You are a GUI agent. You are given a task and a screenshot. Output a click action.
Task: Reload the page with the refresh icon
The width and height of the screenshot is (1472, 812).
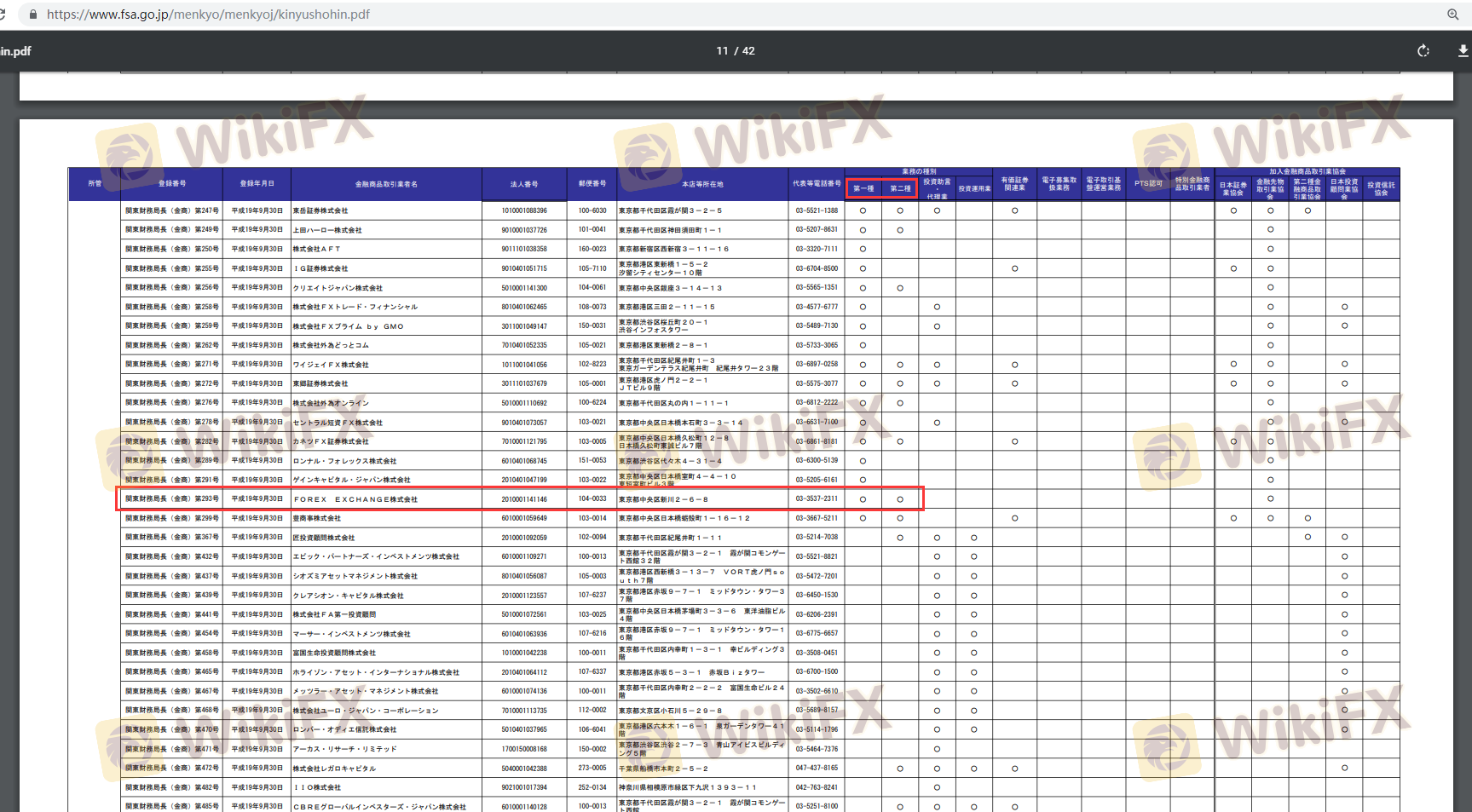(3, 14)
